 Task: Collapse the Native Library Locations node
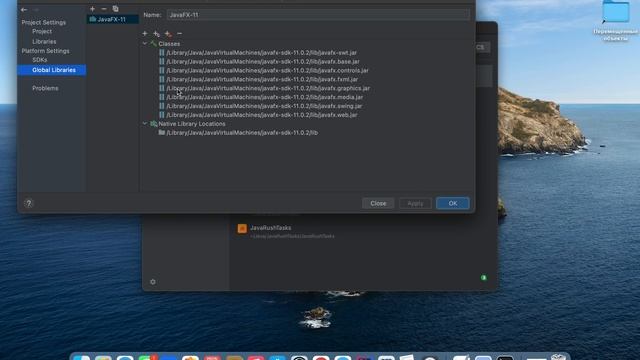(144, 123)
